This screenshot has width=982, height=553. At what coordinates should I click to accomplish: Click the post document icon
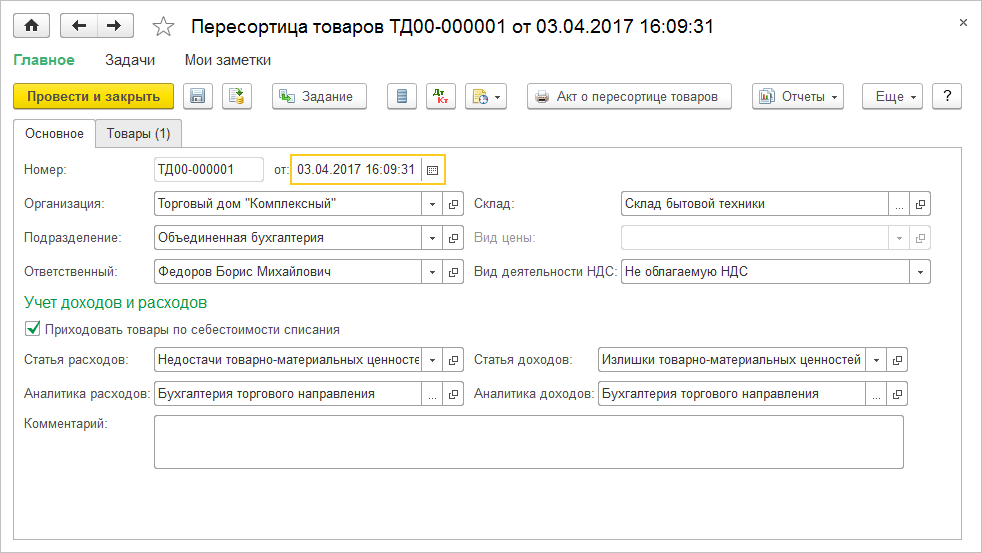tap(237, 96)
